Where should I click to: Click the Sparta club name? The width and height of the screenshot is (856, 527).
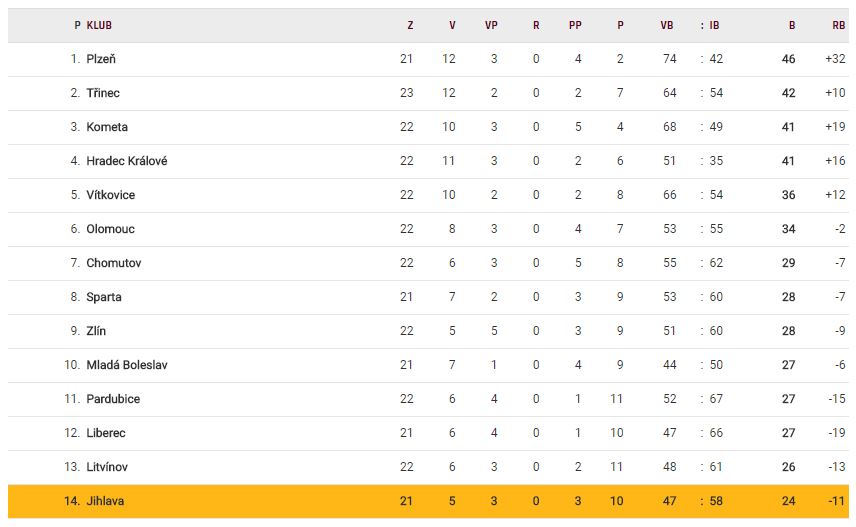(x=104, y=297)
